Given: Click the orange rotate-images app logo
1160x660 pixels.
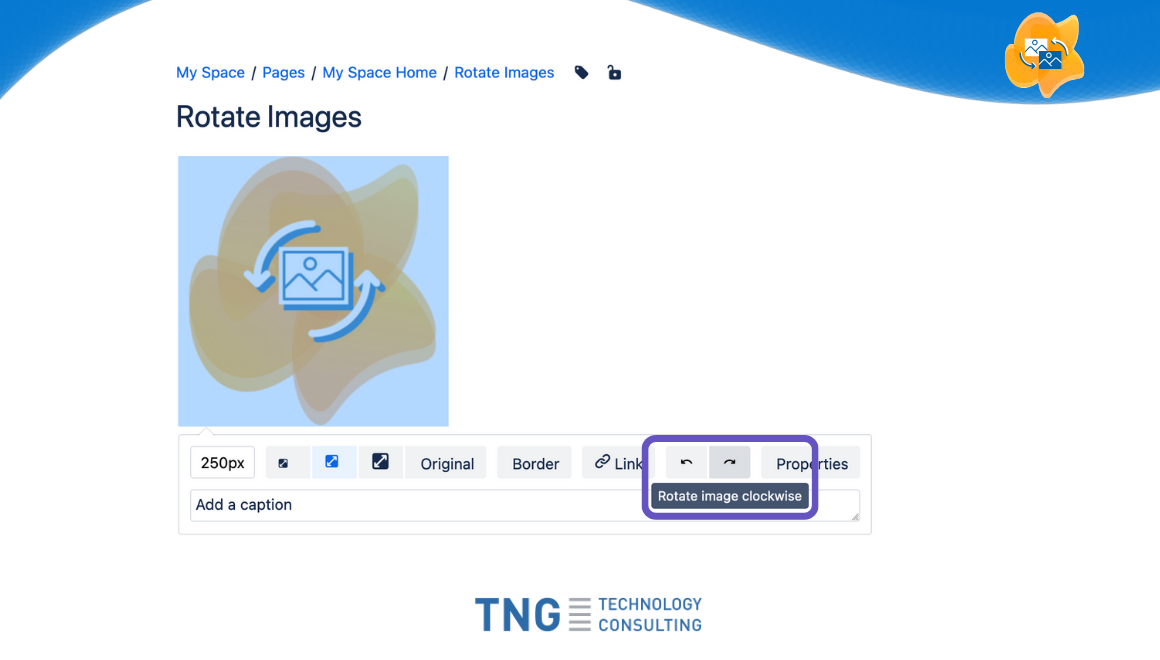Looking at the screenshot, I should (1044, 54).
